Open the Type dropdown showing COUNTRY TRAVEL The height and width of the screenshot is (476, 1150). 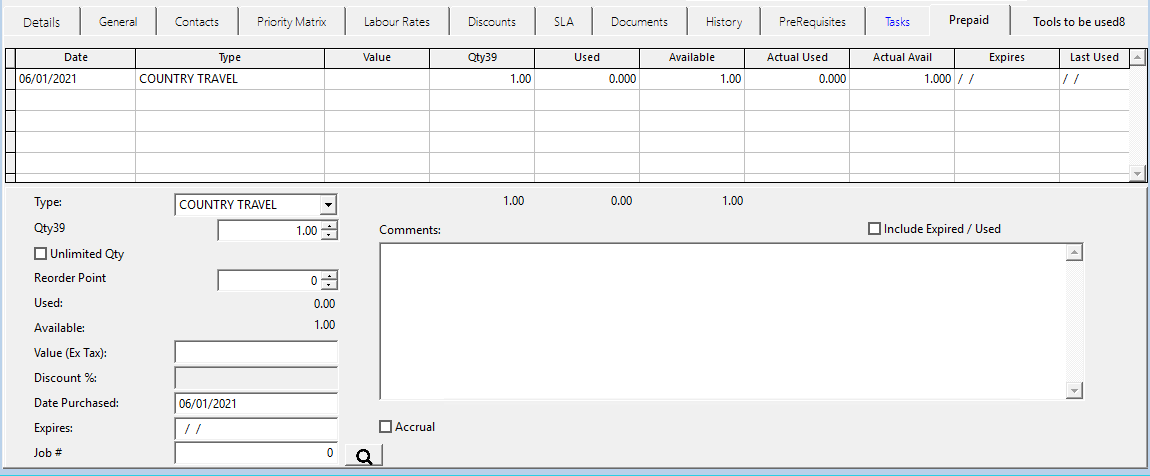click(328, 205)
